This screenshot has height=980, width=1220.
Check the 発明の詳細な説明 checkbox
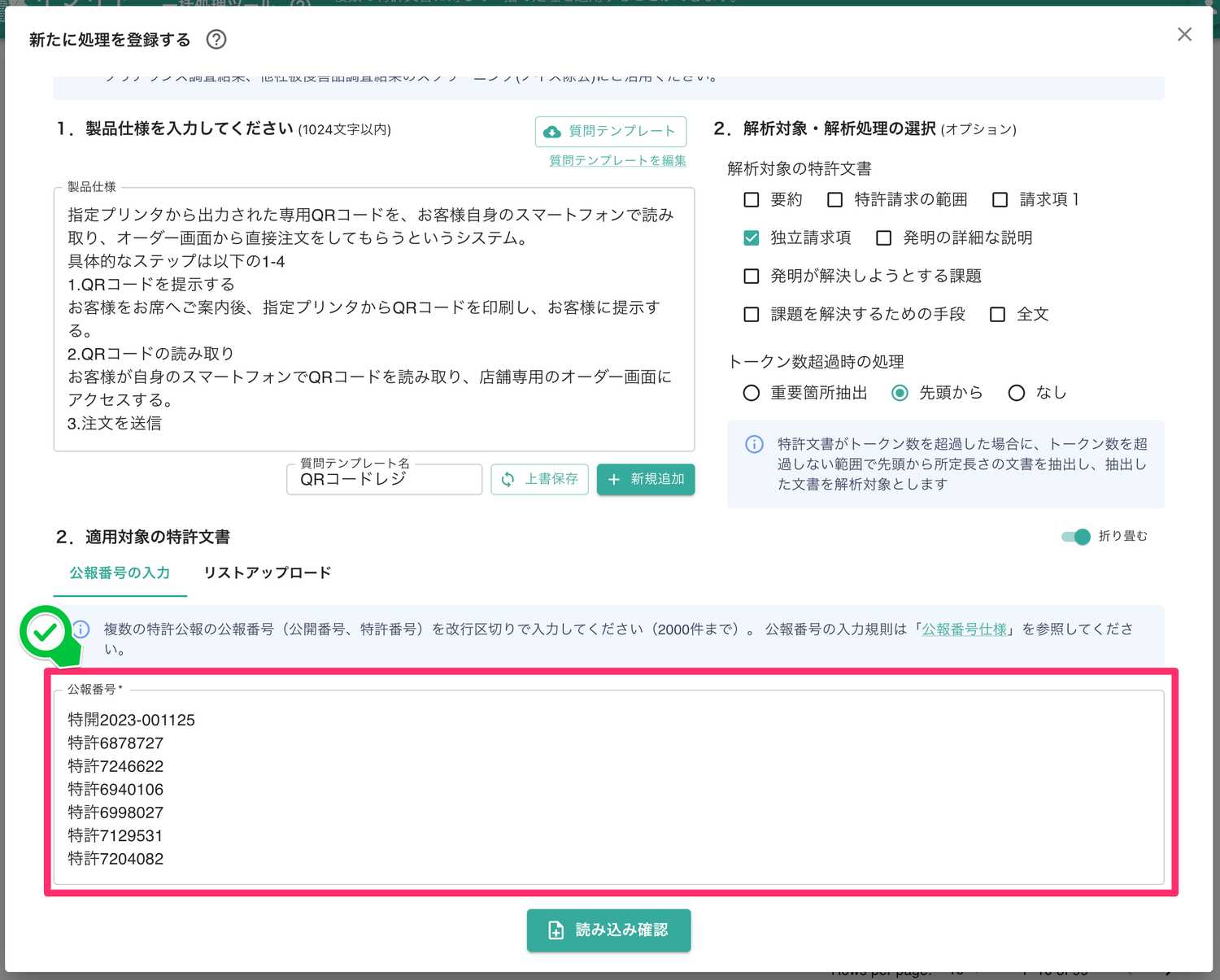pos(883,237)
